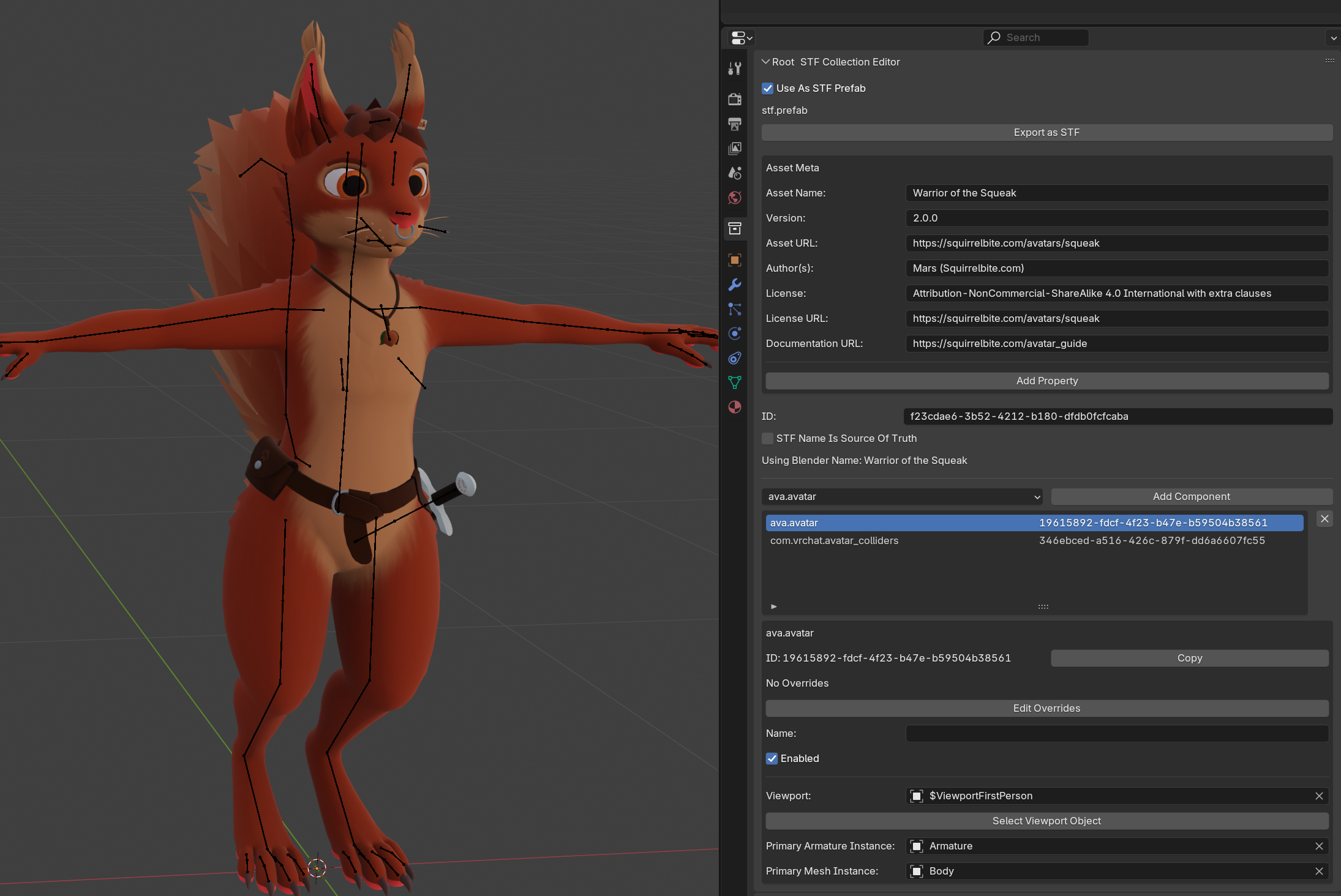Viewport: 1341px width, 896px height.
Task: Click the 'No Overrides' label
Action: [x=797, y=683]
